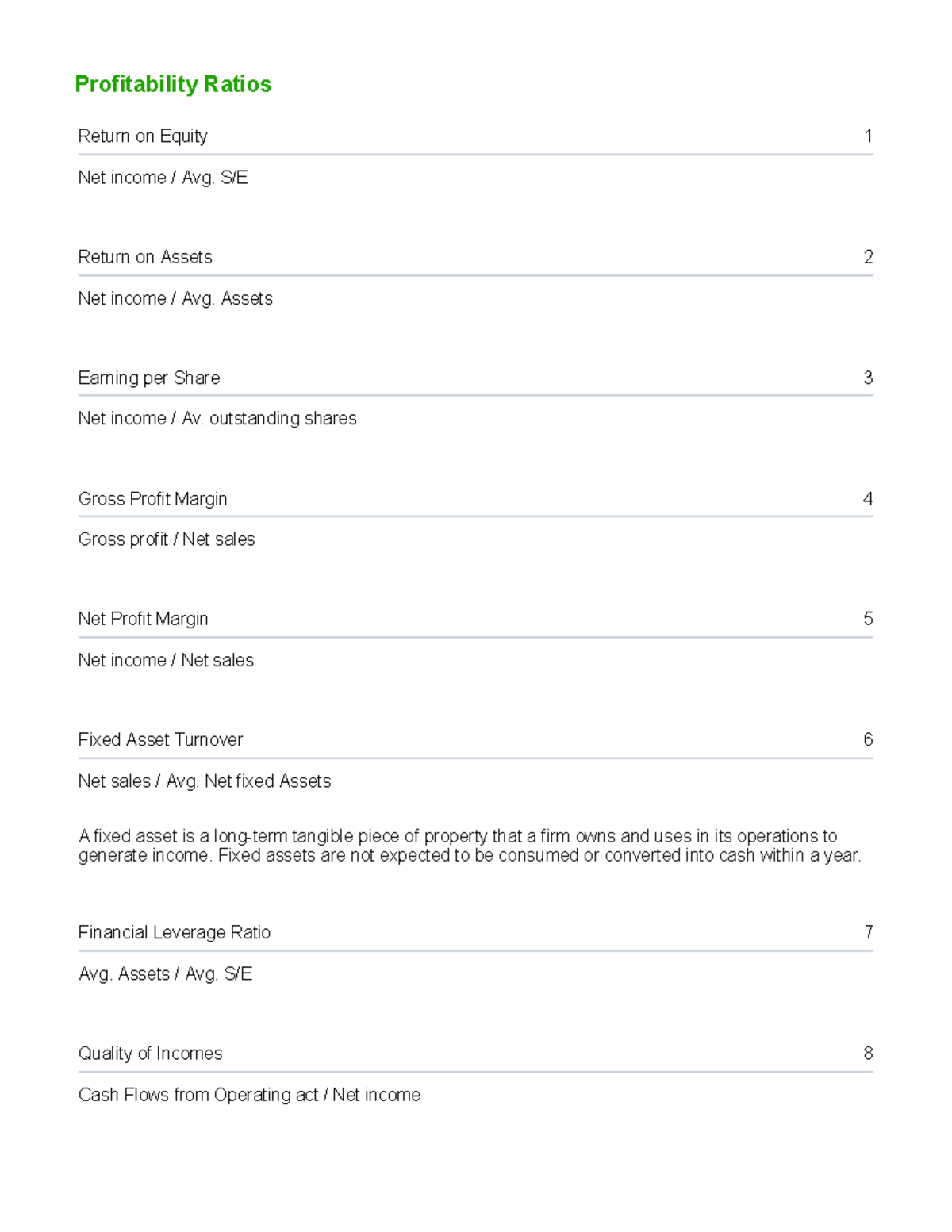The height and width of the screenshot is (1232, 952).
Task: Click the number 3 card marker
Action: (868, 378)
